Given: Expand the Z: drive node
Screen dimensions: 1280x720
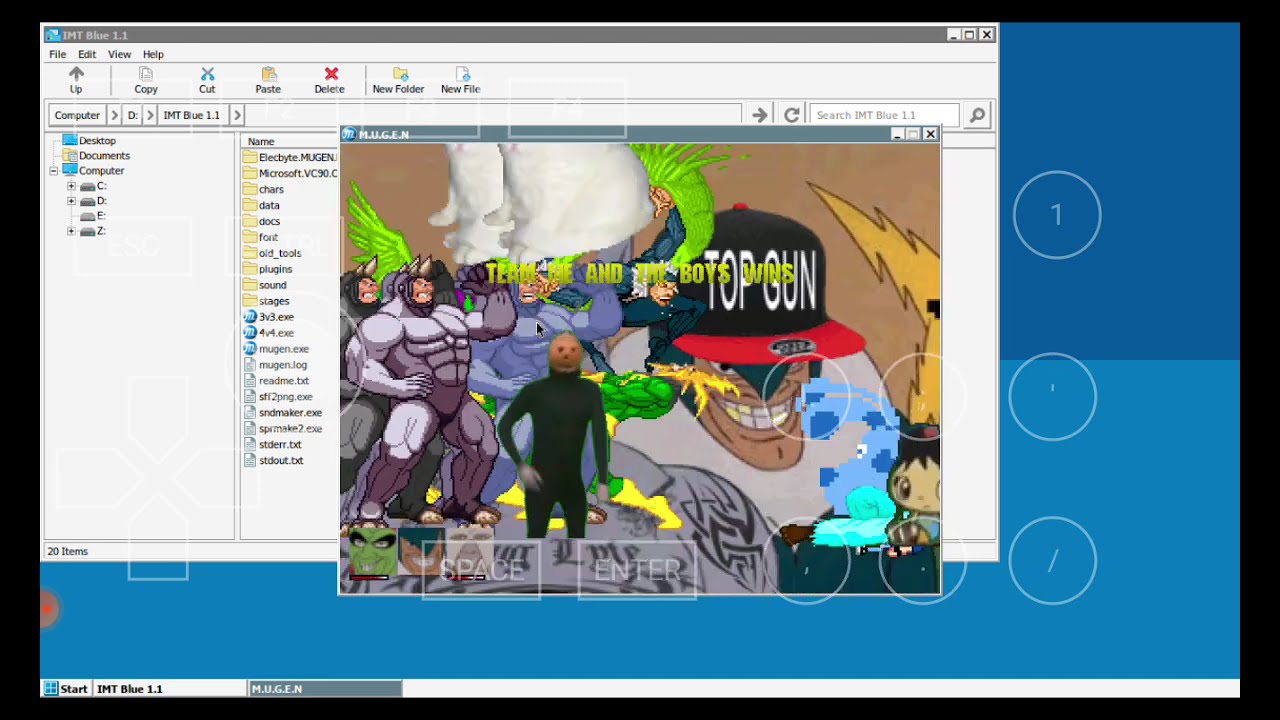Looking at the screenshot, I should (71, 231).
